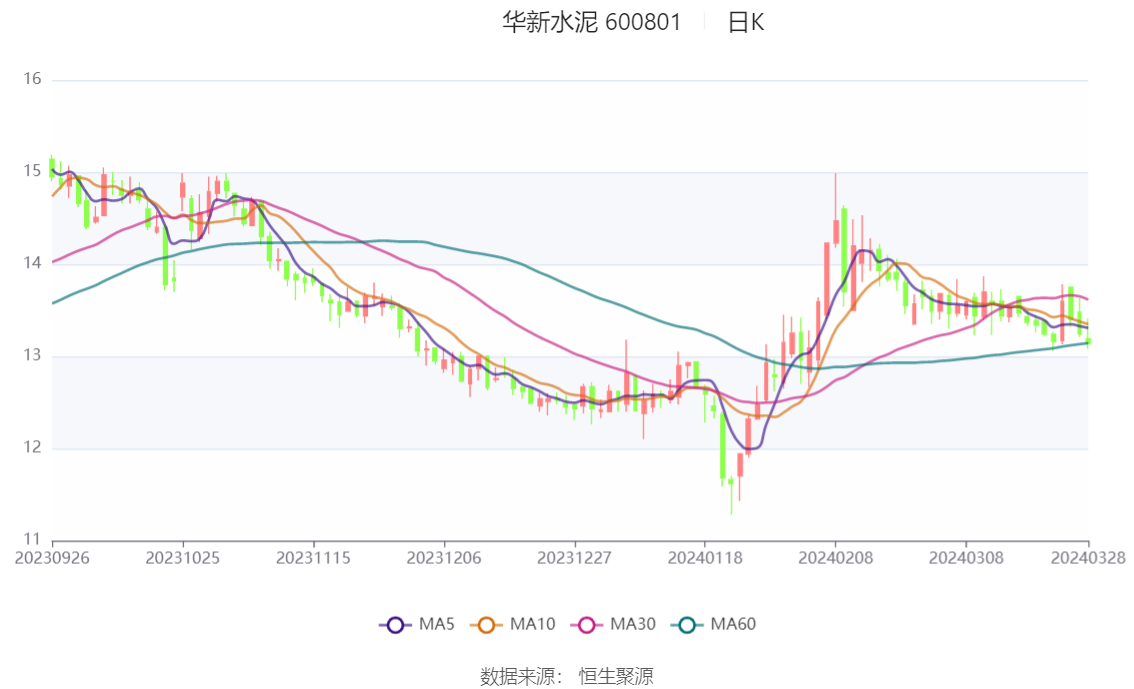Click y-axis value 14
This screenshot has width=1134, height=689.
32,263
